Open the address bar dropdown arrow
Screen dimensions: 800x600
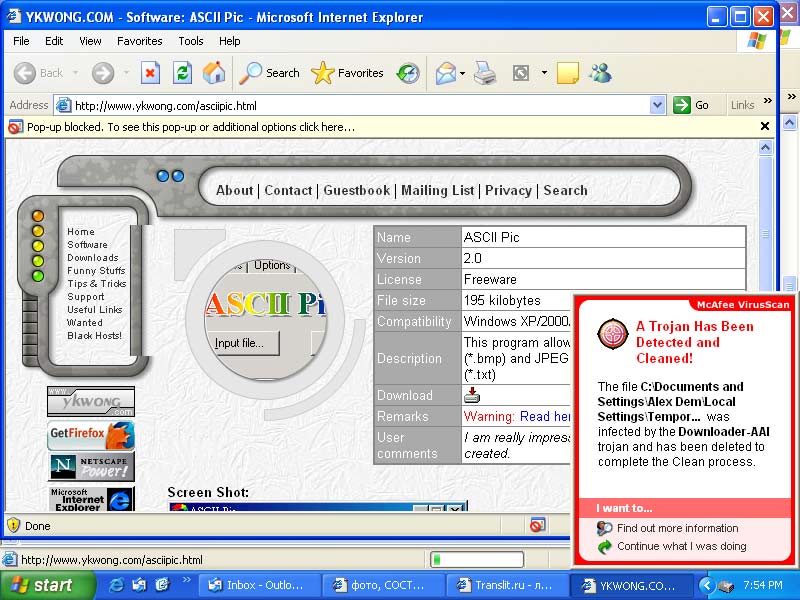click(x=657, y=106)
